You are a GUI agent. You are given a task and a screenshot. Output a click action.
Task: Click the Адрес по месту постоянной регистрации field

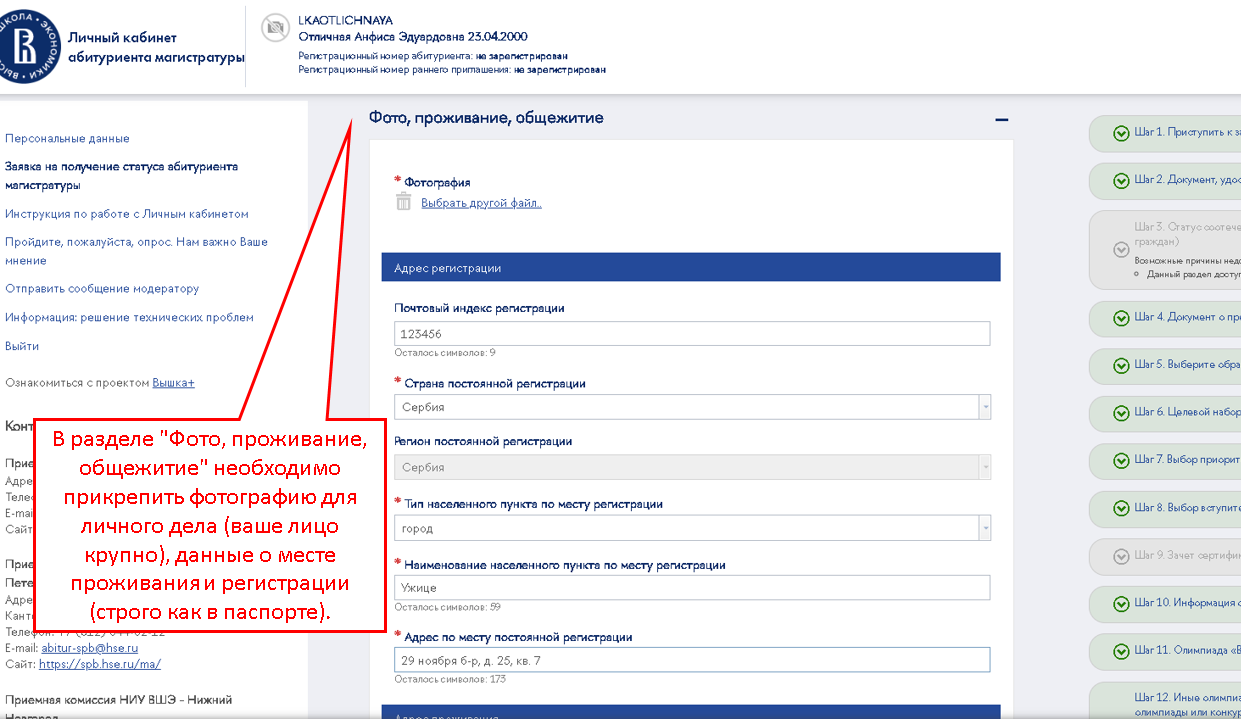692,661
